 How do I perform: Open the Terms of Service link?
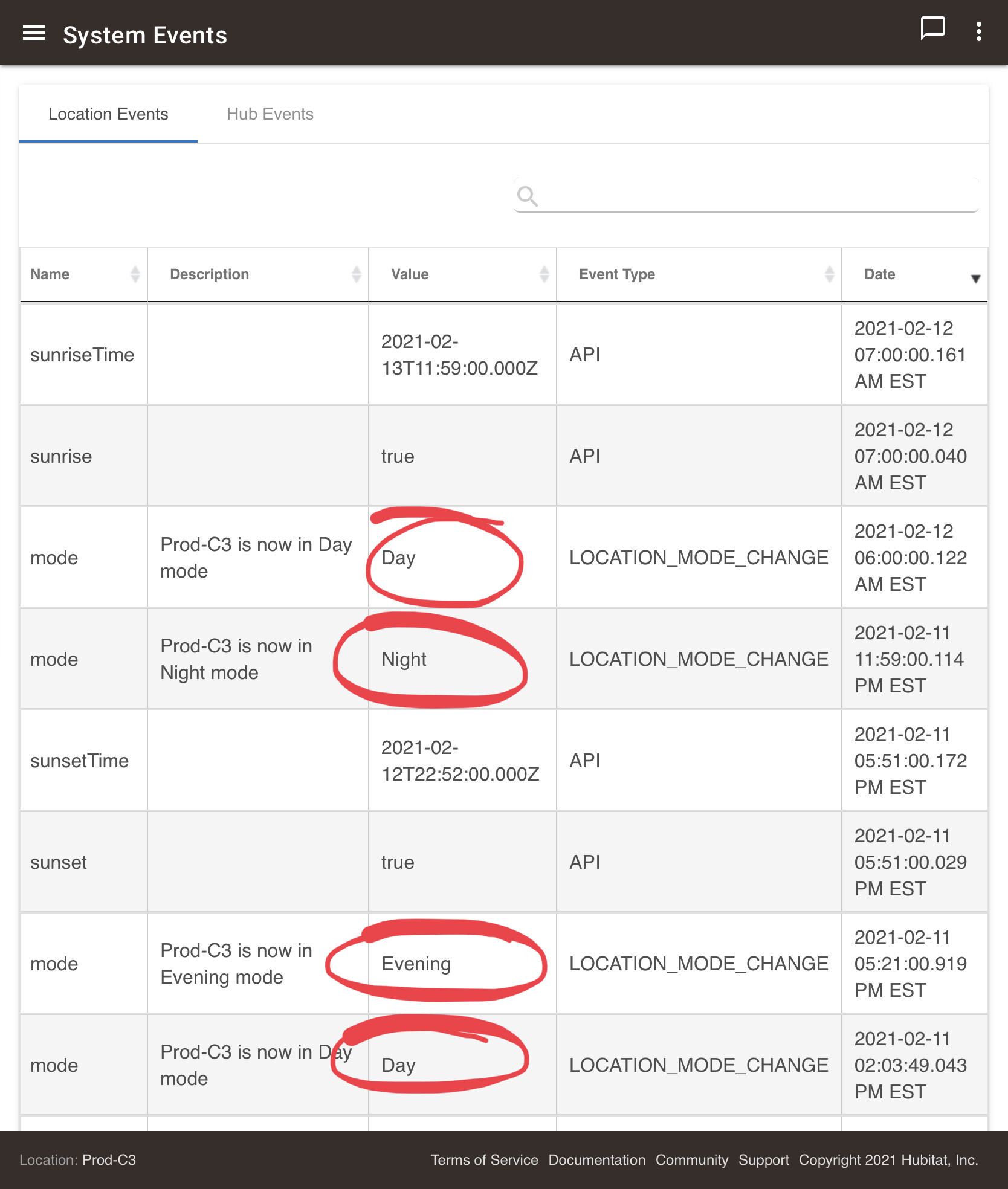coord(484,1160)
